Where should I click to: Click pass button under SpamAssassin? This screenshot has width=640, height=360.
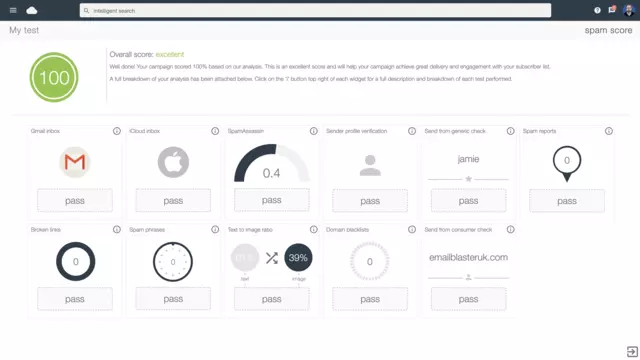tap(271, 200)
